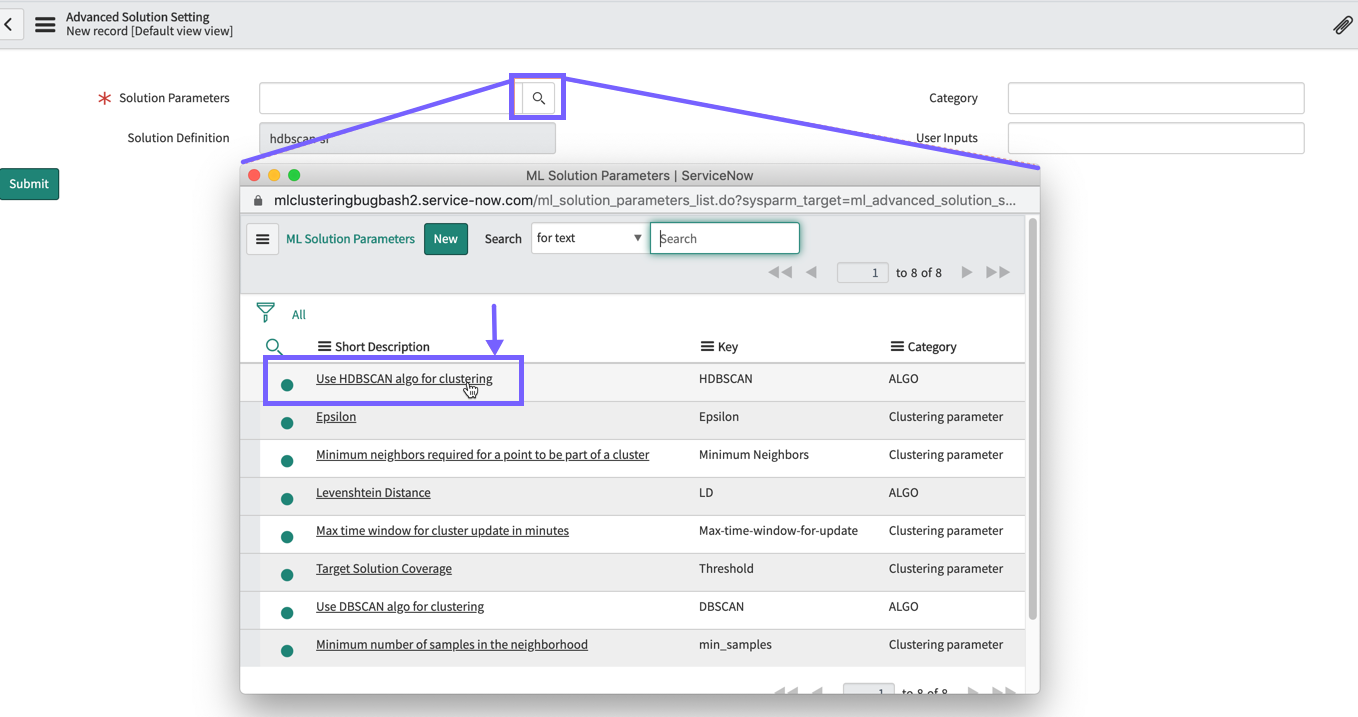Click into the Solution Parameters input field
Viewport: 1358px width, 717px height.
click(388, 98)
